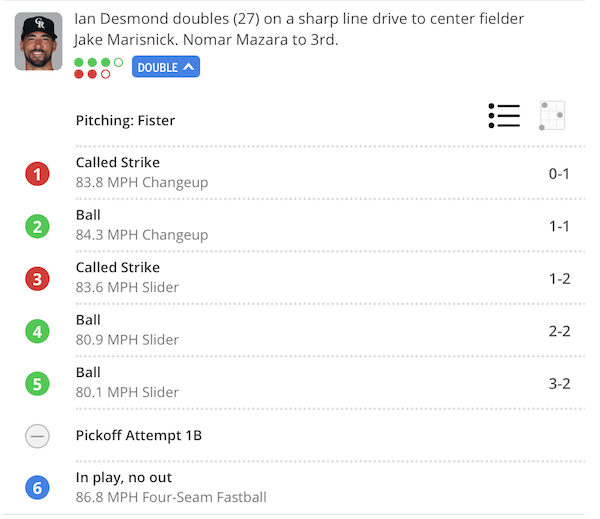Click green pitch number 2 circle
The height and width of the screenshot is (519, 600).
(37, 226)
